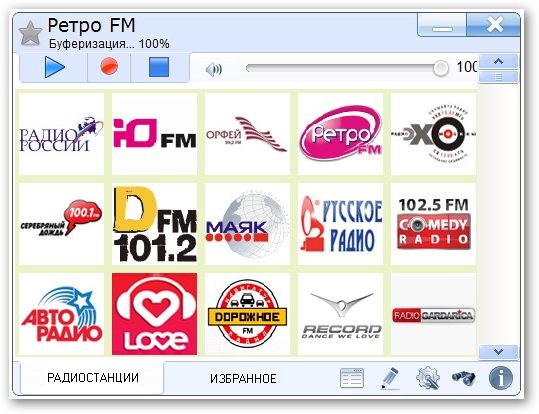Select the Радио России station logo
The height and width of the screenshot is (414, 539).
click(x=61, y=134)
